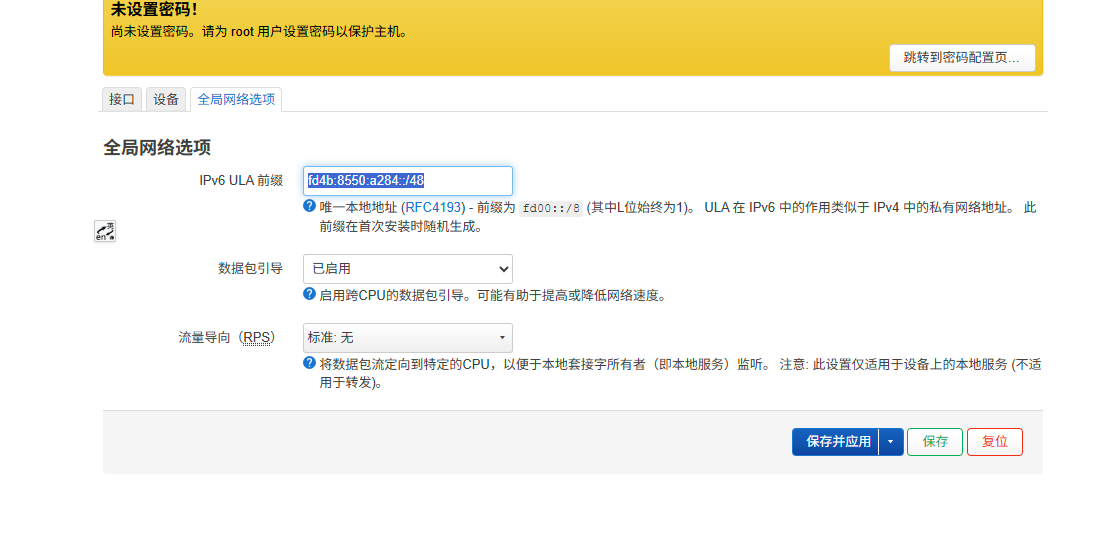1098x548 pixels.
Task: Open the RFC4193 link
Action: (x=433, y=208)
